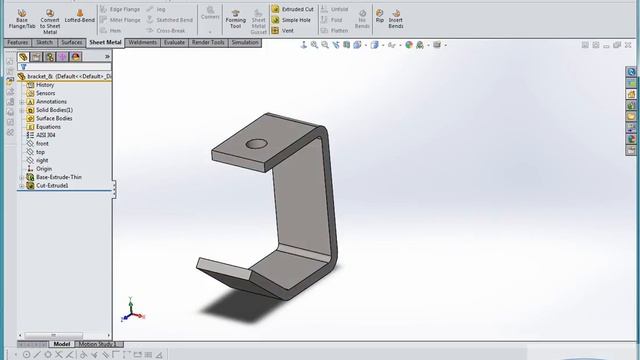This screenshot has width=640, height=360.
Task: Expand more manager tabs chevron
Action: tap(107, 57)
